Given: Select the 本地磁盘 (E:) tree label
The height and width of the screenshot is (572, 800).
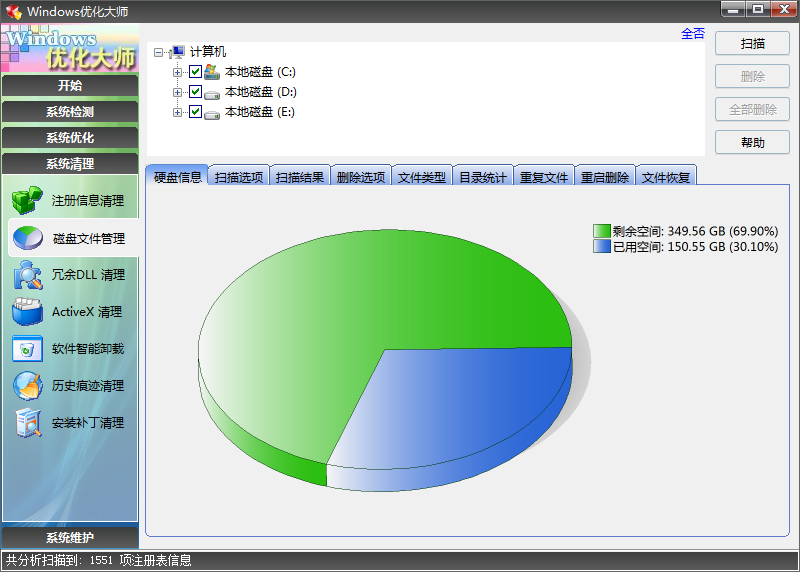Looking at the screenshot, I should (x=260, y=112).
